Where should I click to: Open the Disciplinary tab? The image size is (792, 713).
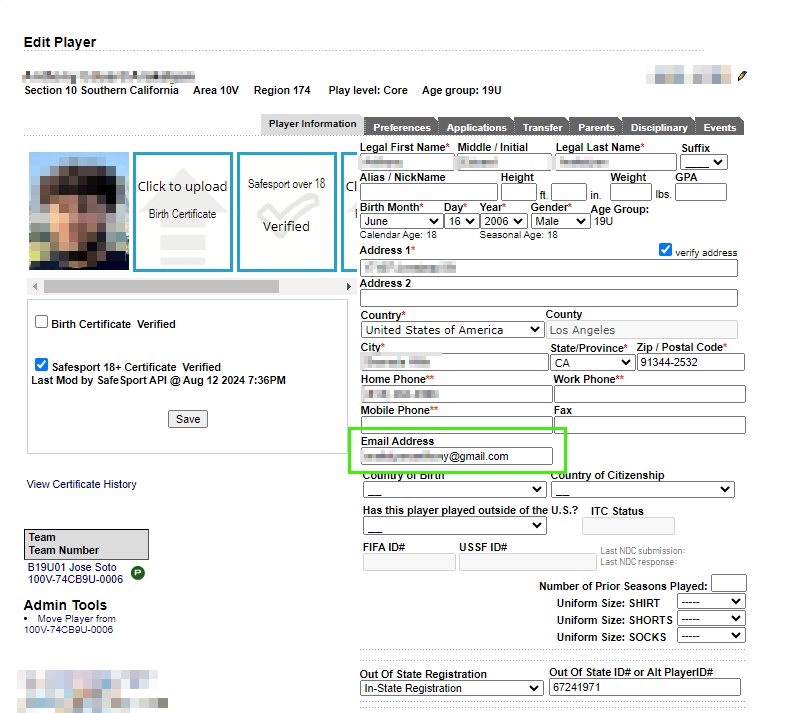[x=659, y=127]
